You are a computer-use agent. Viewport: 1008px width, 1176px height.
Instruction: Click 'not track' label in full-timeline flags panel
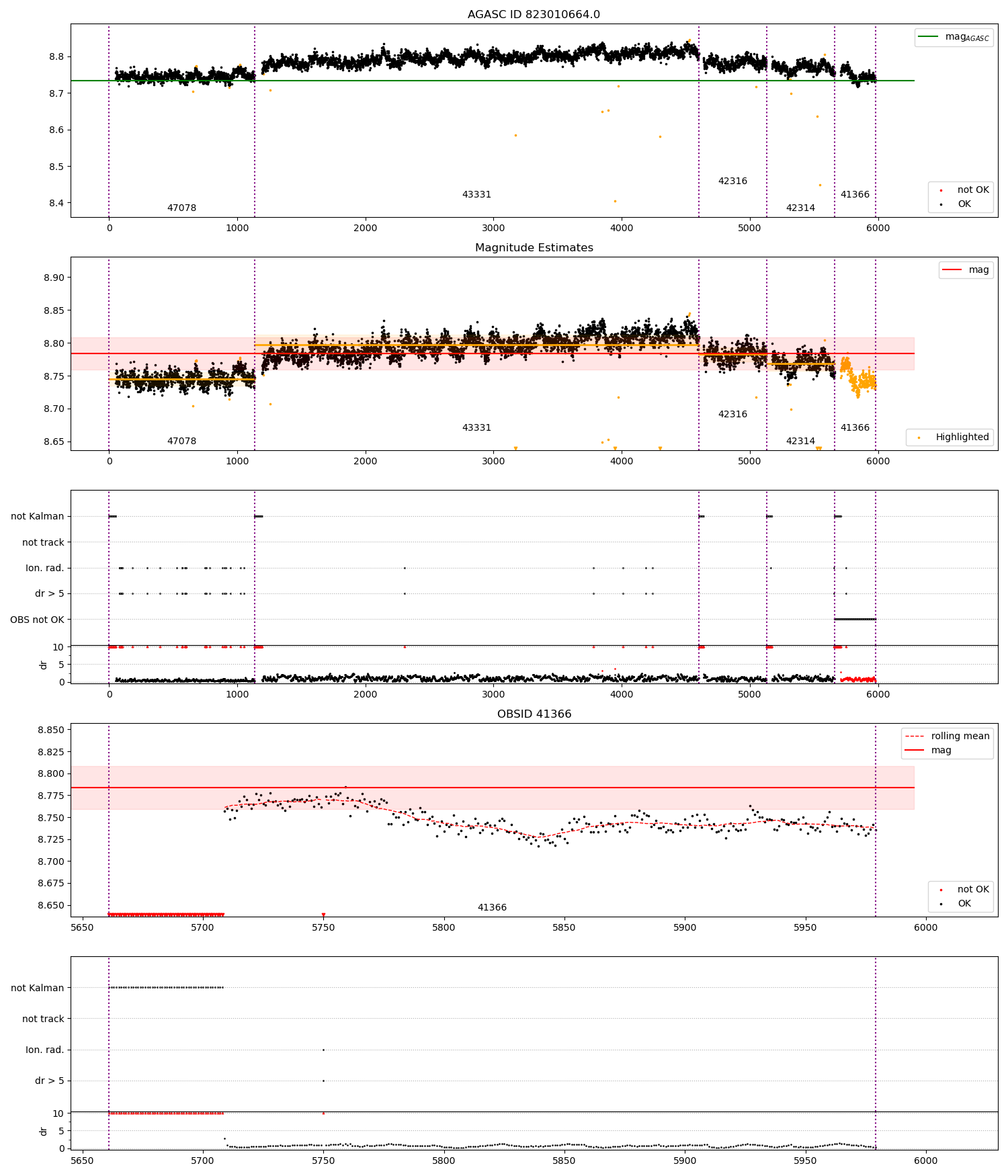pos(43,542)
